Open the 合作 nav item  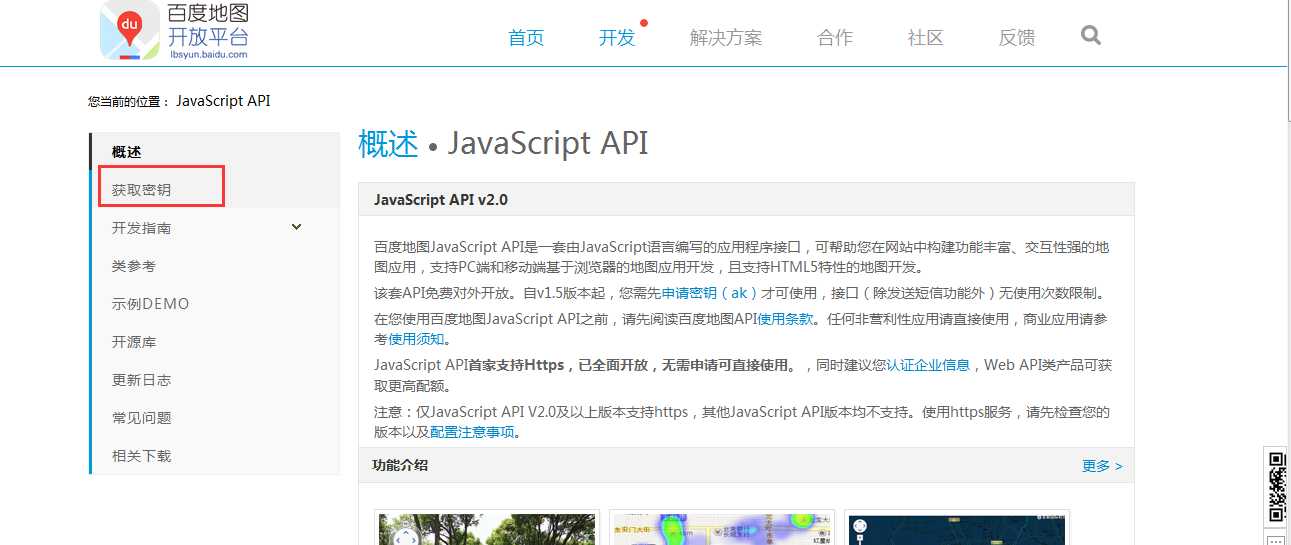(835, 38)
